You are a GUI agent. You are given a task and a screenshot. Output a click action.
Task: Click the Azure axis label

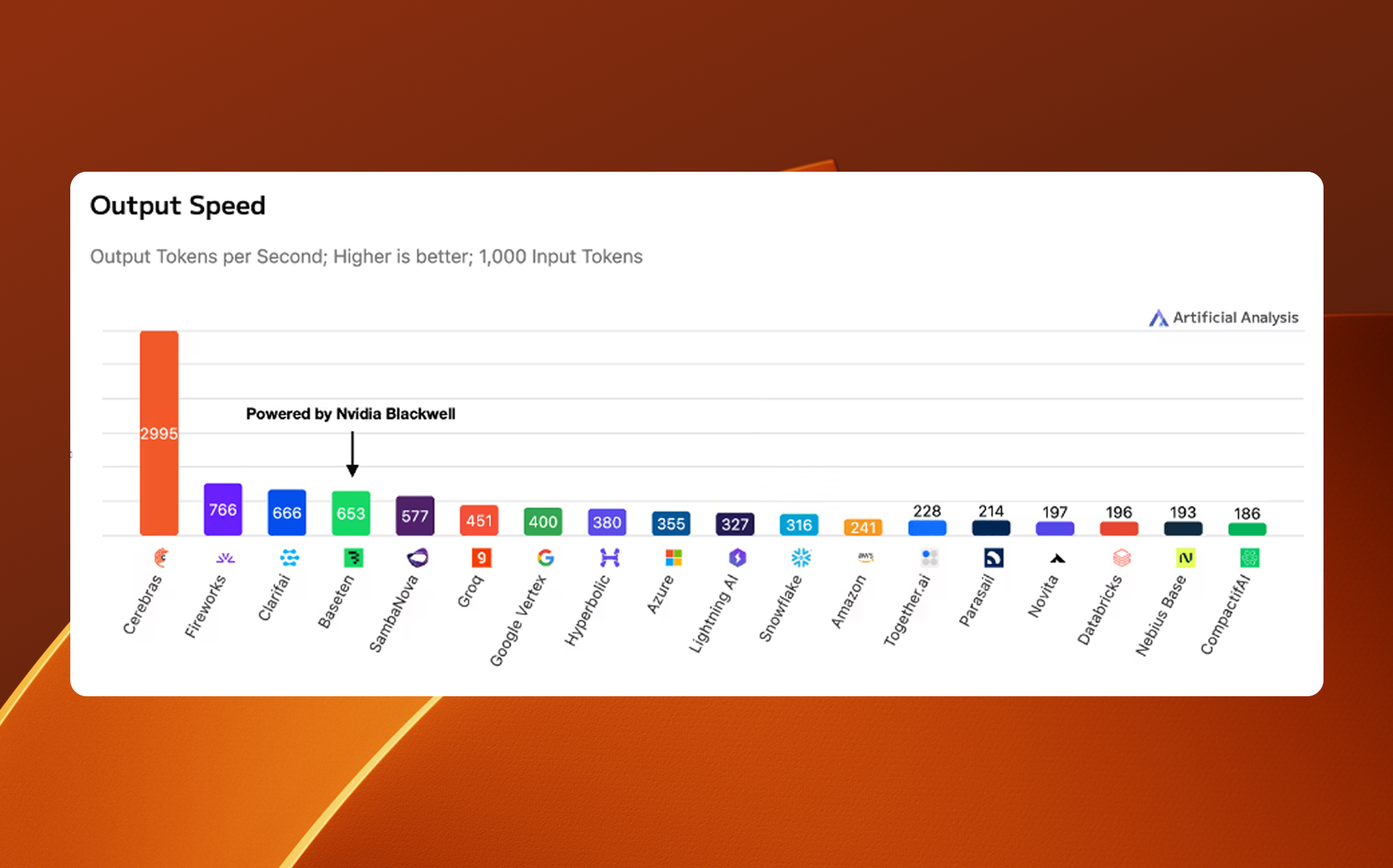(x=661, y=594)
